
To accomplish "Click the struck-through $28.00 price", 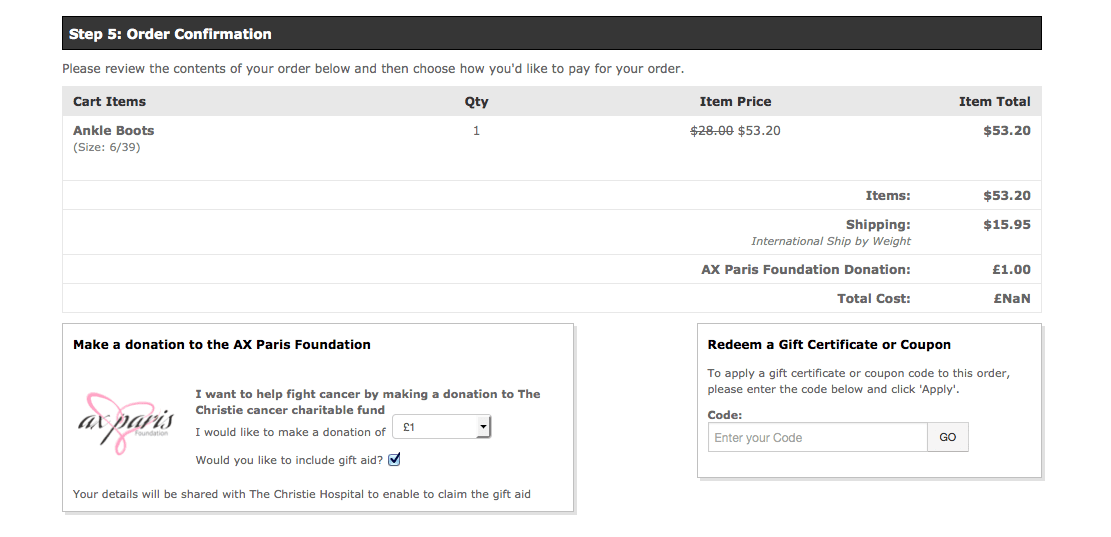I will [712, 131].
